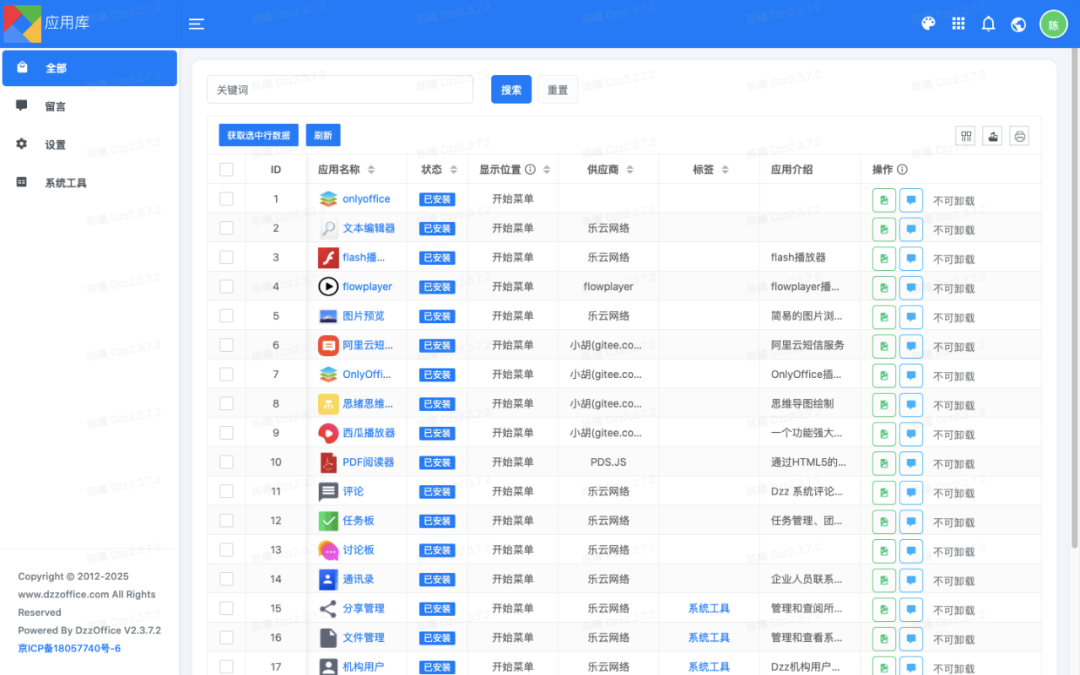Click the page vertical scrollbar
1080x675 pixels.
1074,296
